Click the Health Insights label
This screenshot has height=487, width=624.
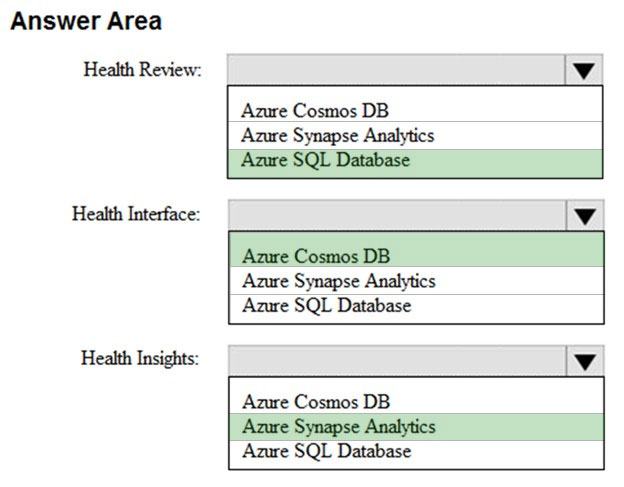click(140, 358)
